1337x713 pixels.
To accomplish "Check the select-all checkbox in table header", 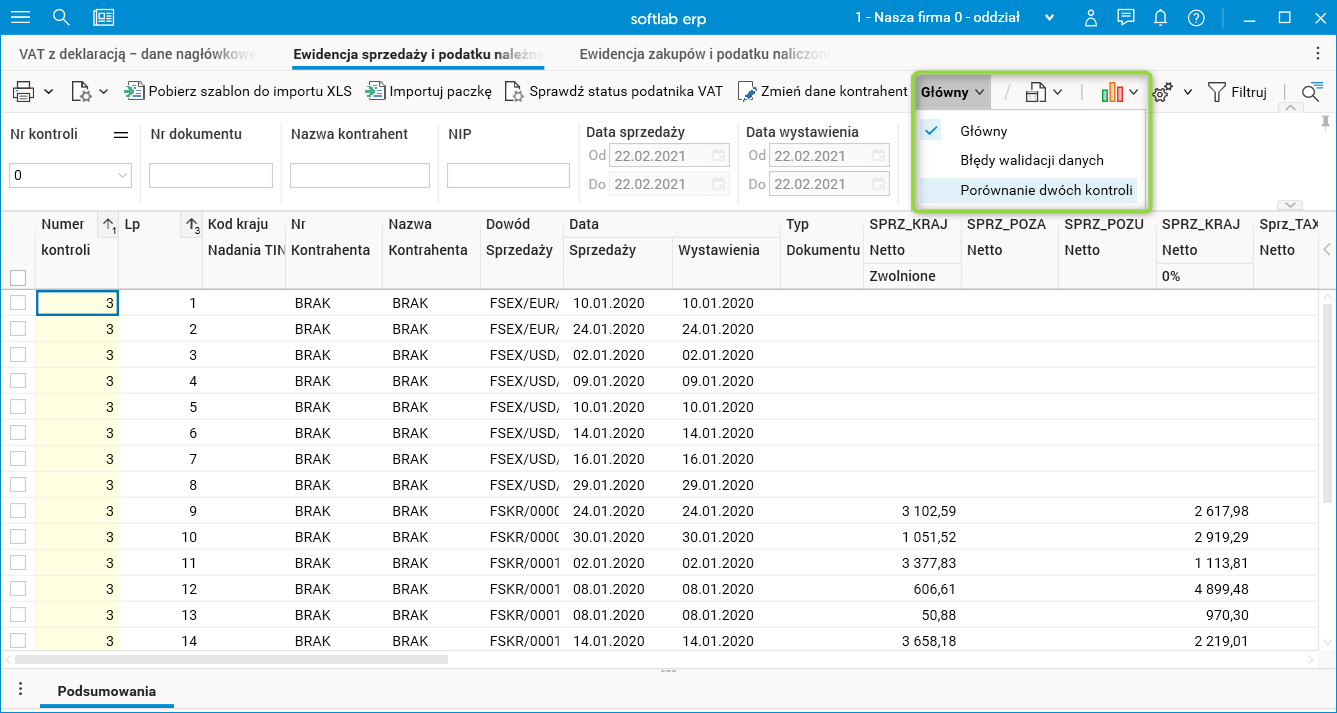I will [x=18, y=277].
